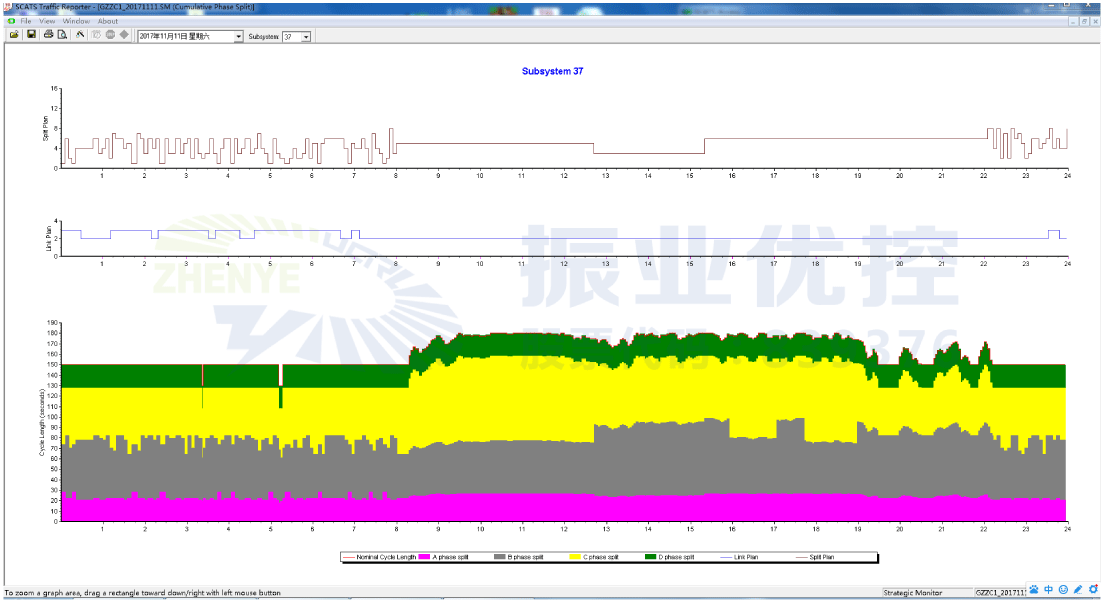Image resolution: width=1106 pixels, height=602 pixels.
Task: Toggle Chinese input mode 中 icon
Action: pyautogui.click(x=1048, y=590)
